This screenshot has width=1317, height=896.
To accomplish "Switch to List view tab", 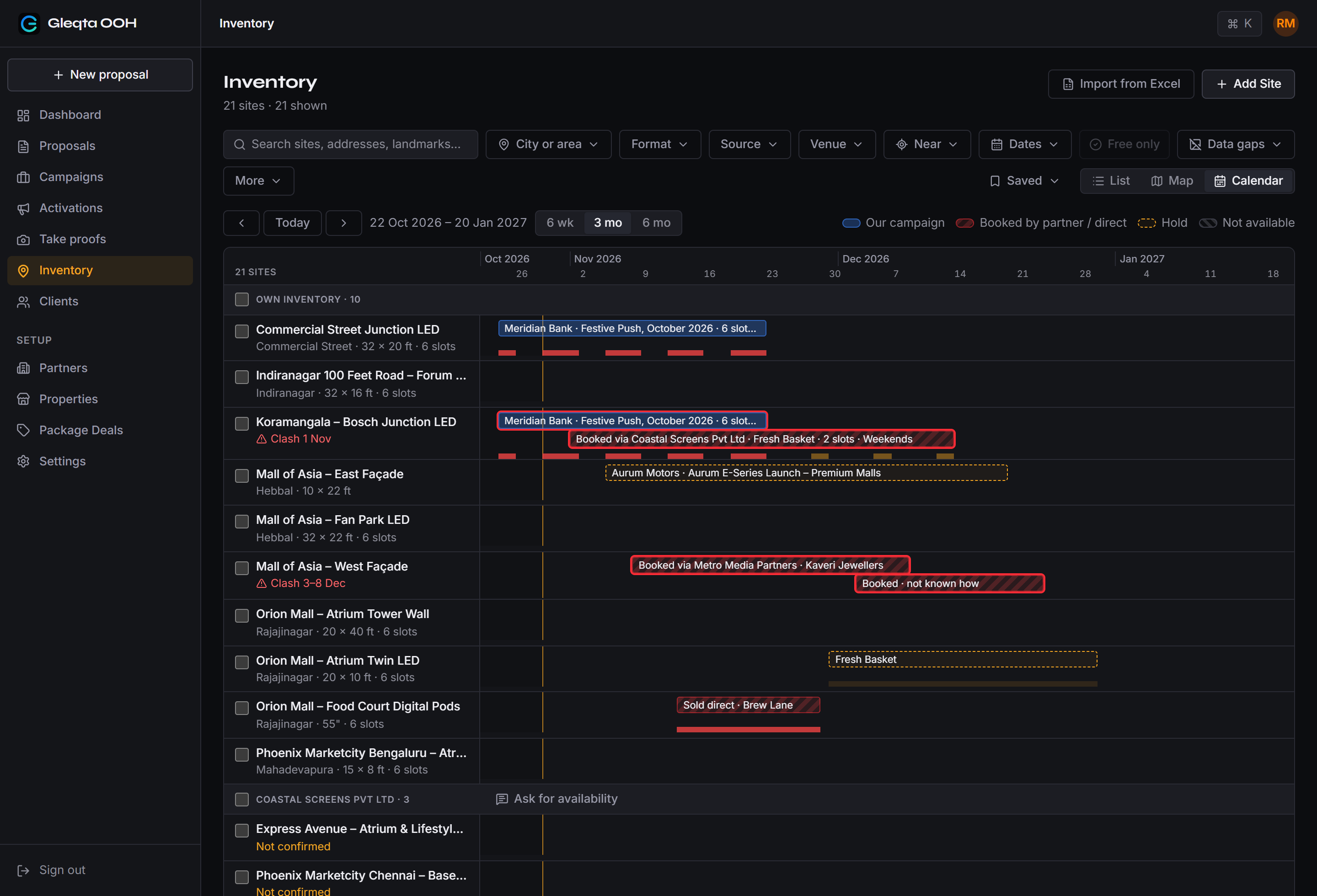I will 1111,181.
